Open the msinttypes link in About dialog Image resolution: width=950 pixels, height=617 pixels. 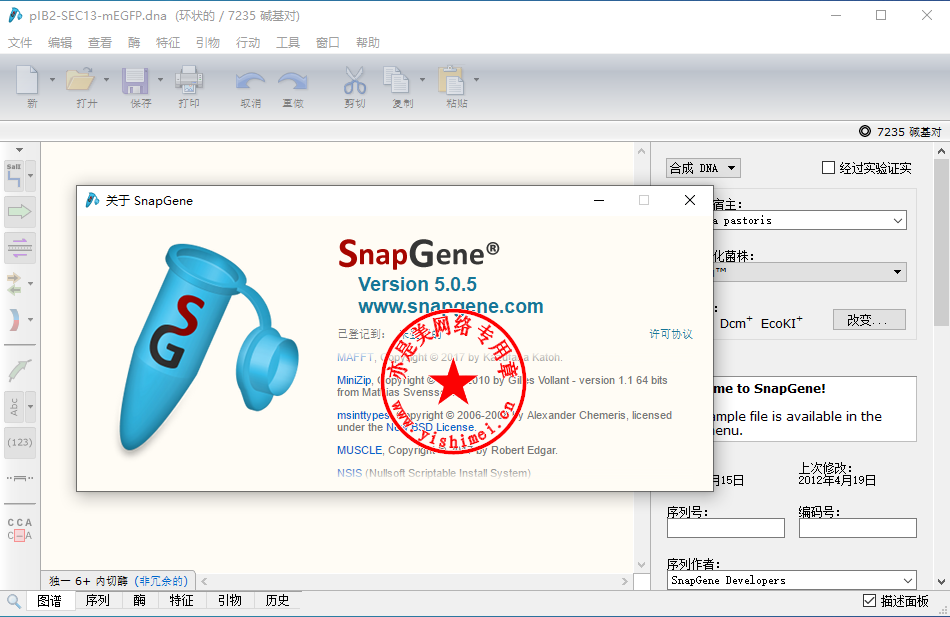pos(363,415)
